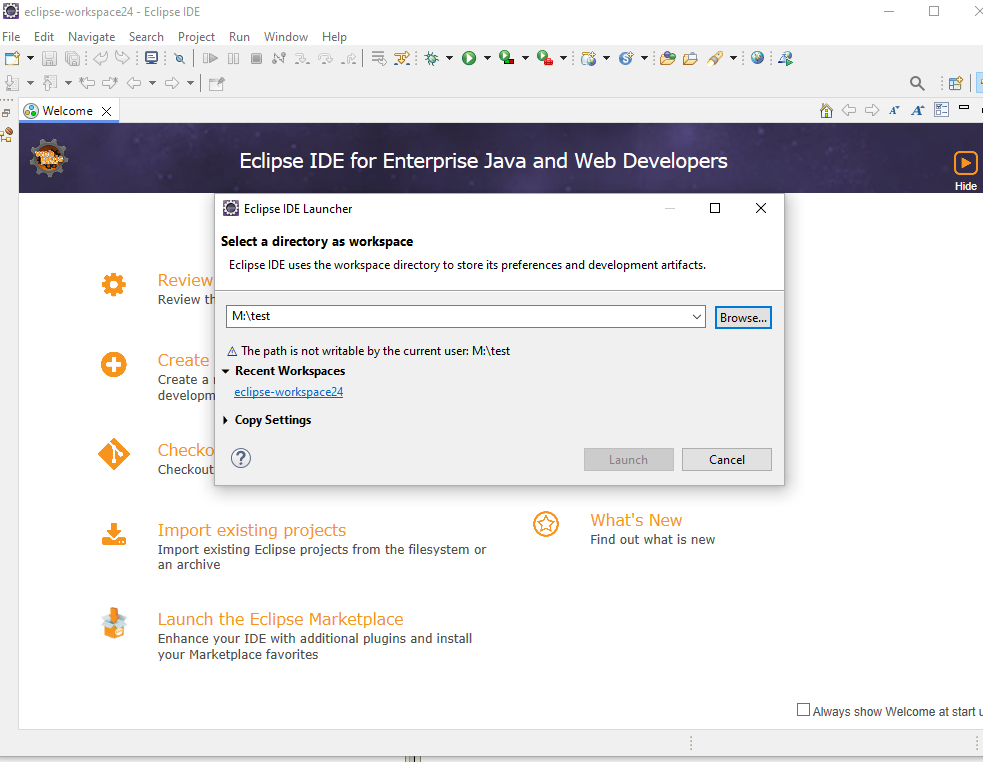Open help with the question mark icon

click(x=241, y=458)
